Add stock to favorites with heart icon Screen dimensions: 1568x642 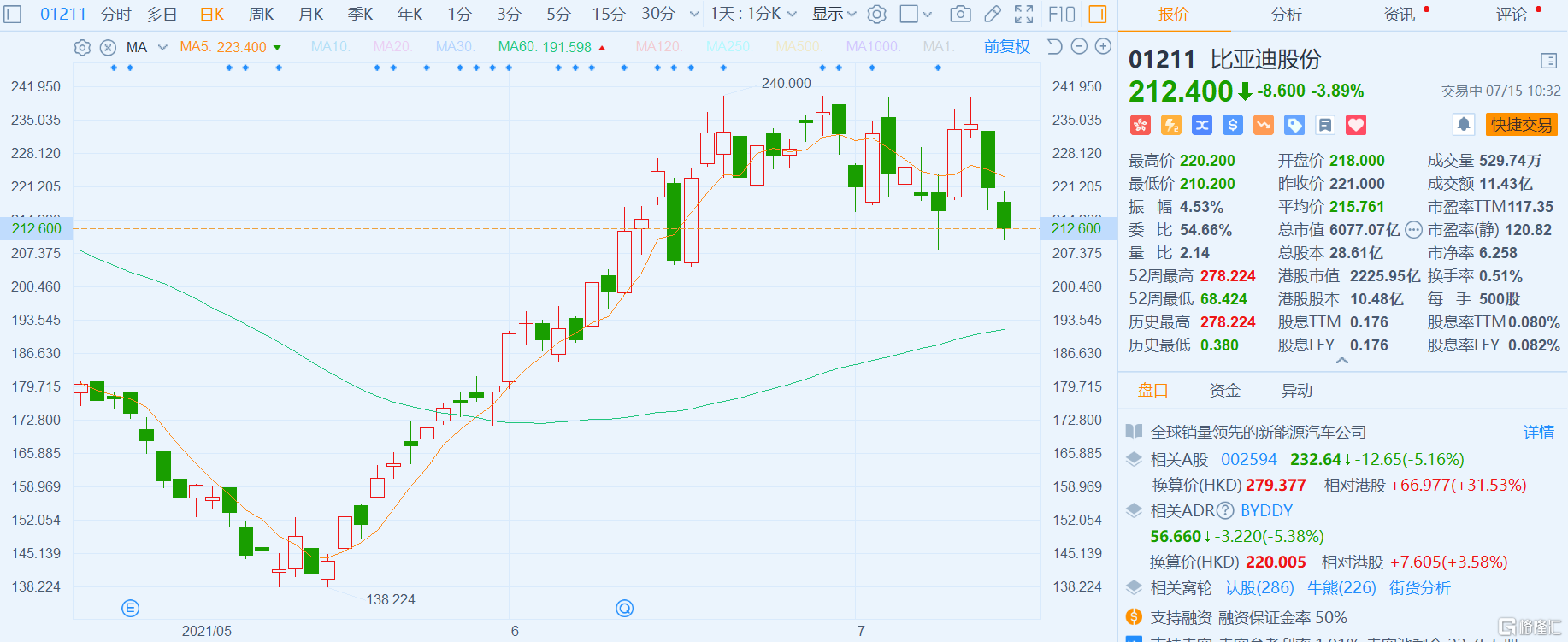[x=1356, y=125]
